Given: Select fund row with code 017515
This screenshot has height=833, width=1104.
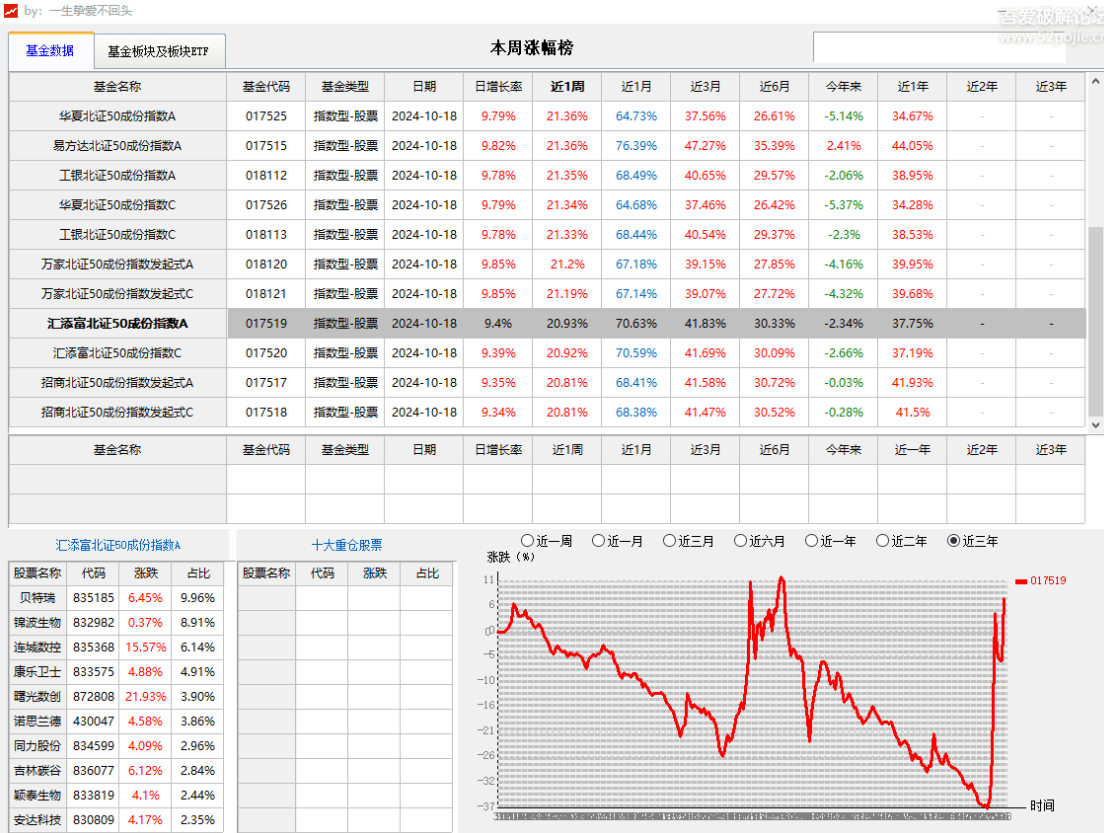Looking at the screenshot, I should point(266,146).
